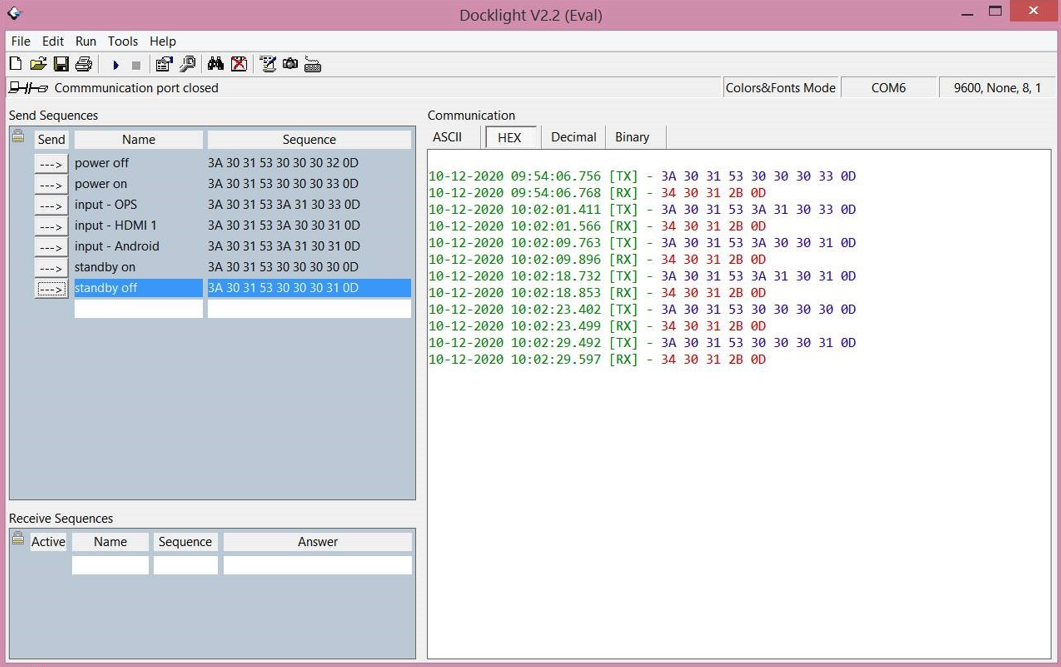Create a new project file

[16, 65]
